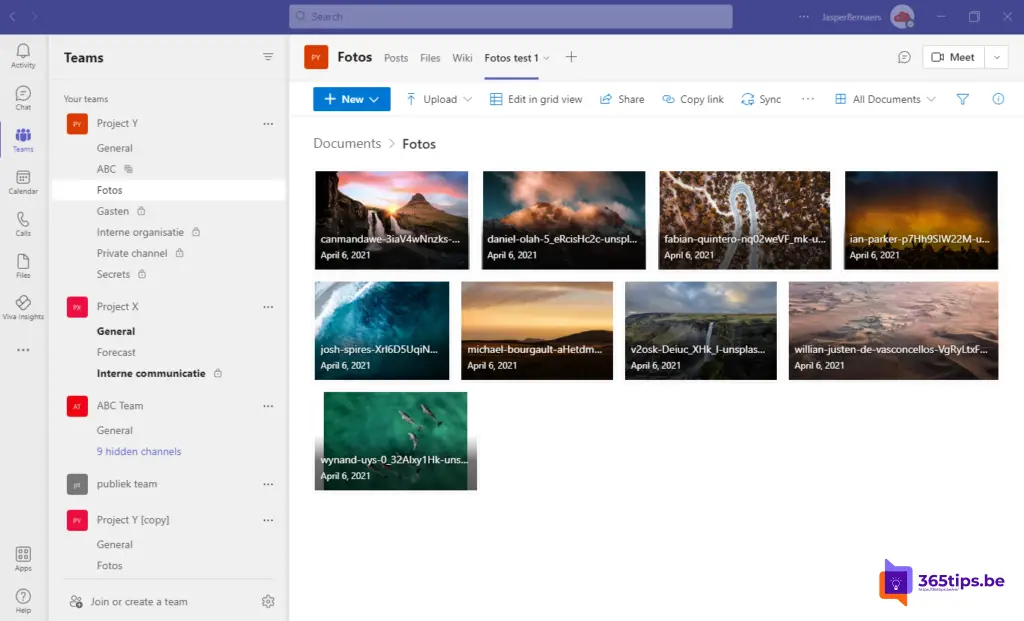Open Viva Insights app
This screenshot has height=621, width=1024.
(23, 307)
